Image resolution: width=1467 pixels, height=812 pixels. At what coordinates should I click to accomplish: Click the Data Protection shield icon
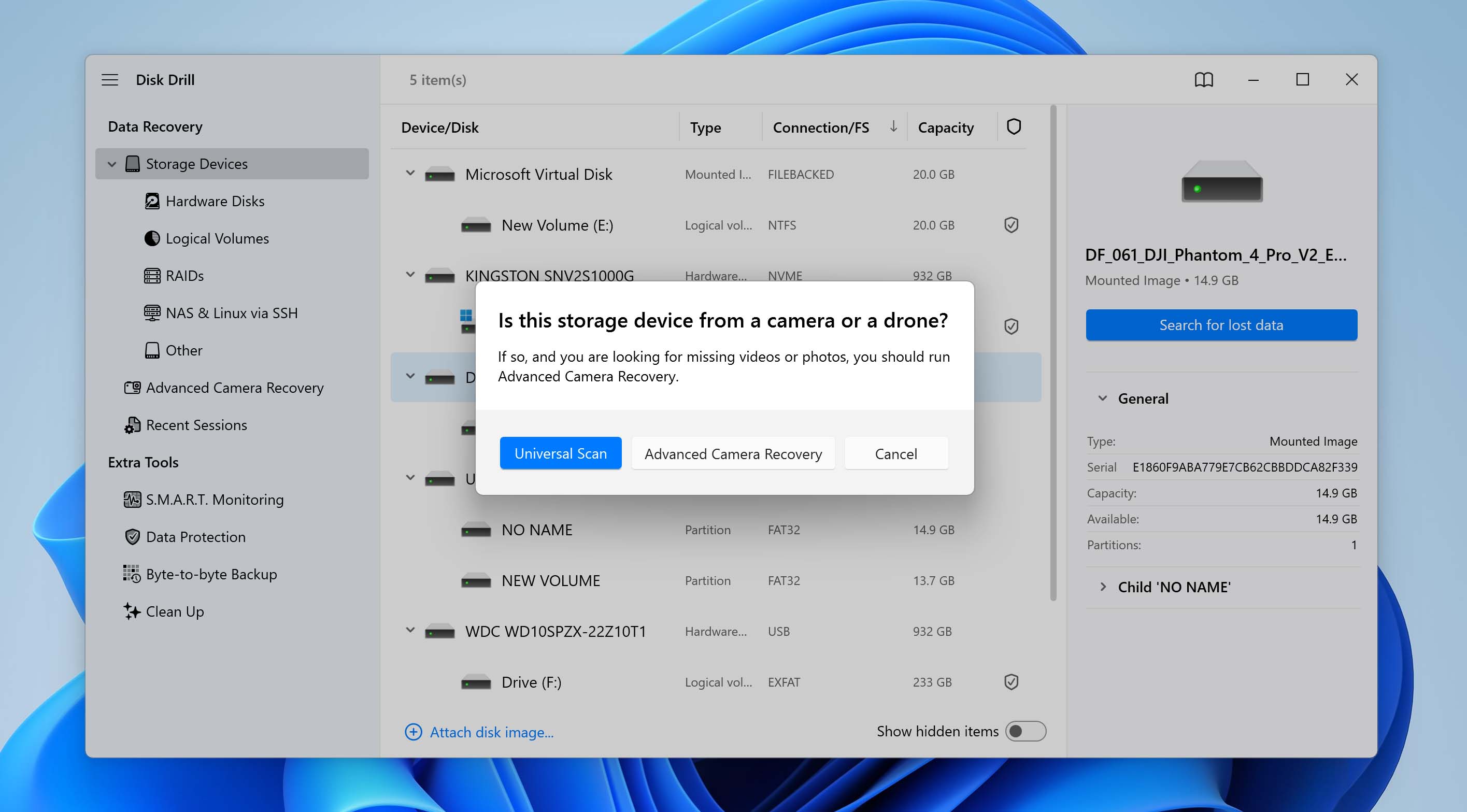point(132,536)
